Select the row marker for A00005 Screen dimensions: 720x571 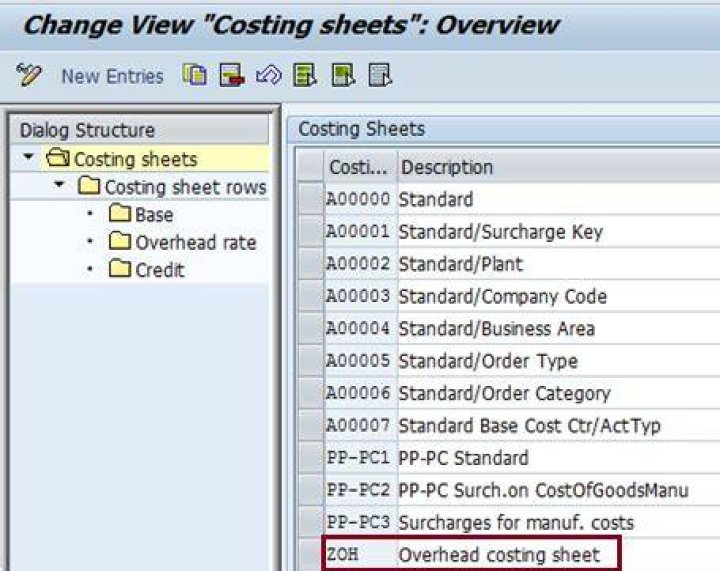coord(310,361)
